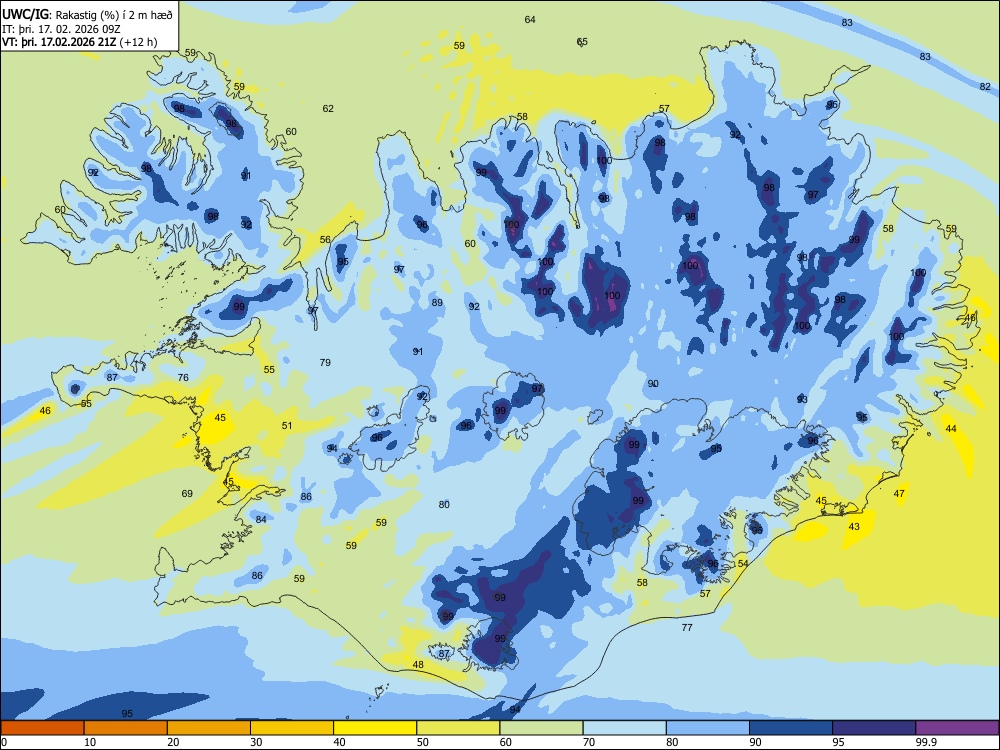Select the medium blue 80–90 legend swatch
This screenshot has width=1000, height=750.
point(708,728)
